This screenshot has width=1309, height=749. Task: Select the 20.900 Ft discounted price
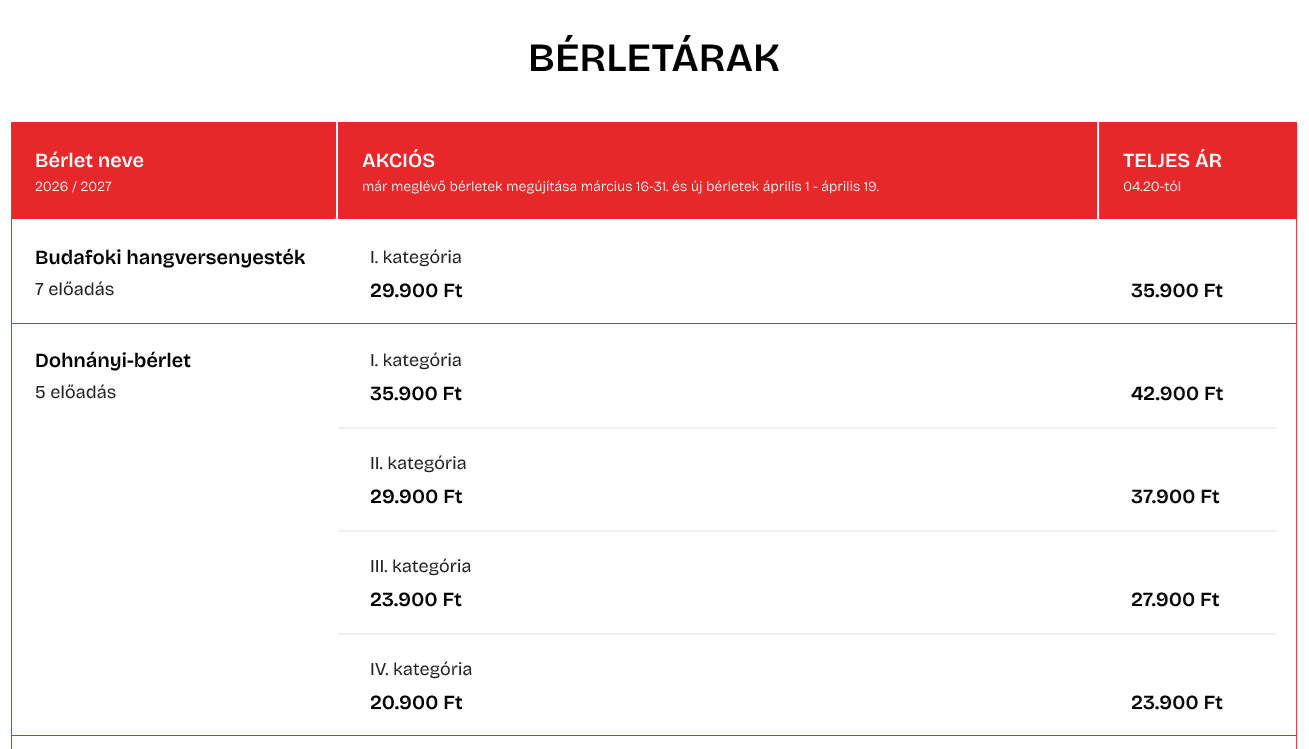tap(416, 703)
